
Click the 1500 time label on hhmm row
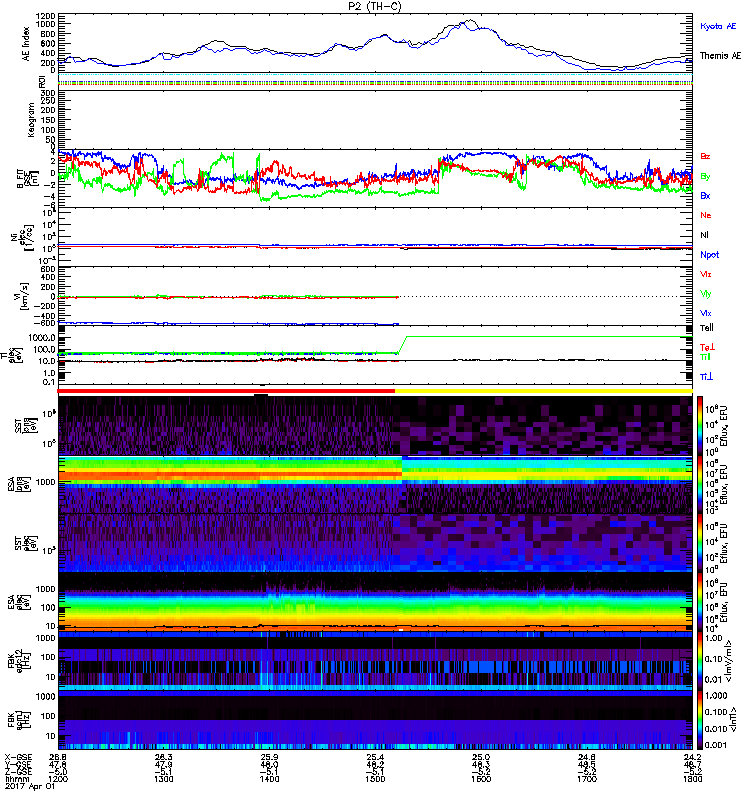tap(375, 779)
